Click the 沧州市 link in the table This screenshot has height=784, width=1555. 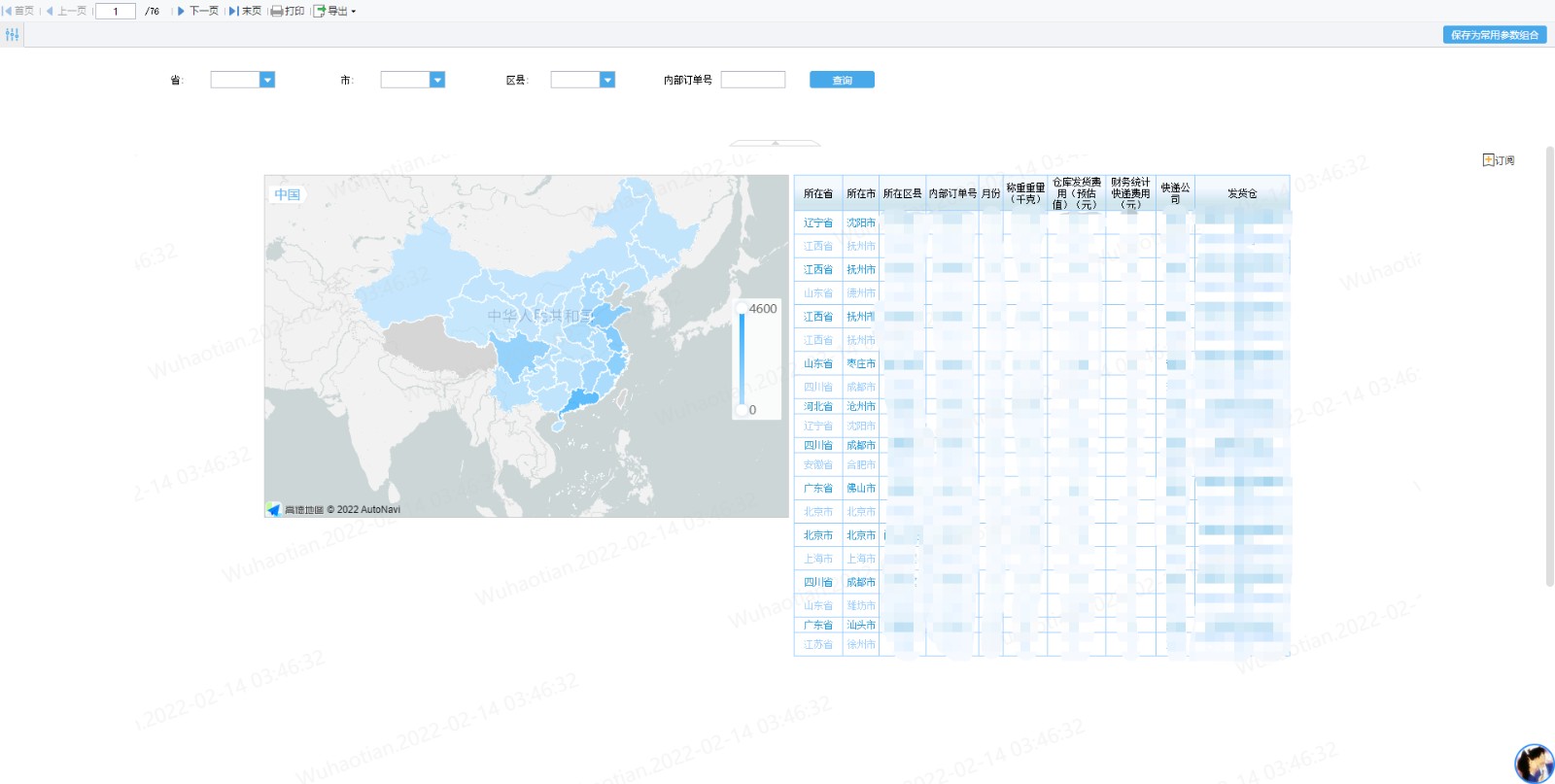(861, 406)
